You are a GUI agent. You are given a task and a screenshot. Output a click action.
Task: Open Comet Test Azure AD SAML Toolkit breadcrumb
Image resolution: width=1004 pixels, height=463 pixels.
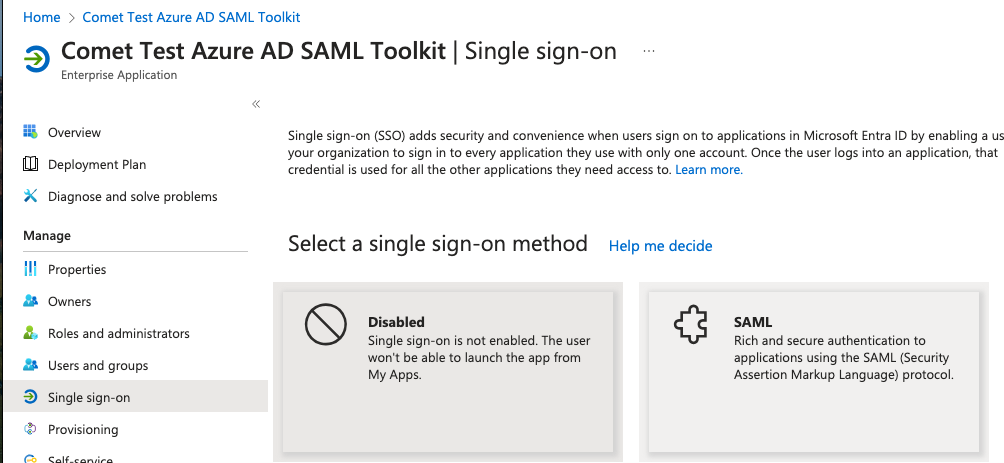pos(191,17)
